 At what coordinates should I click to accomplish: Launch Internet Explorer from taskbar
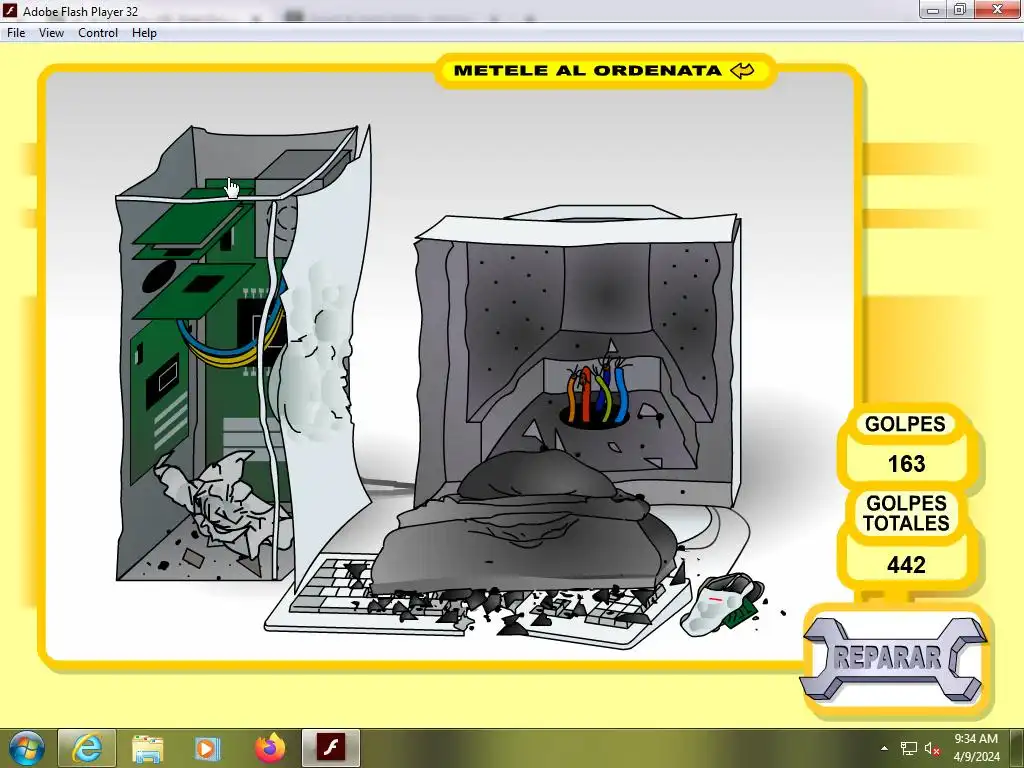point(87,748)
